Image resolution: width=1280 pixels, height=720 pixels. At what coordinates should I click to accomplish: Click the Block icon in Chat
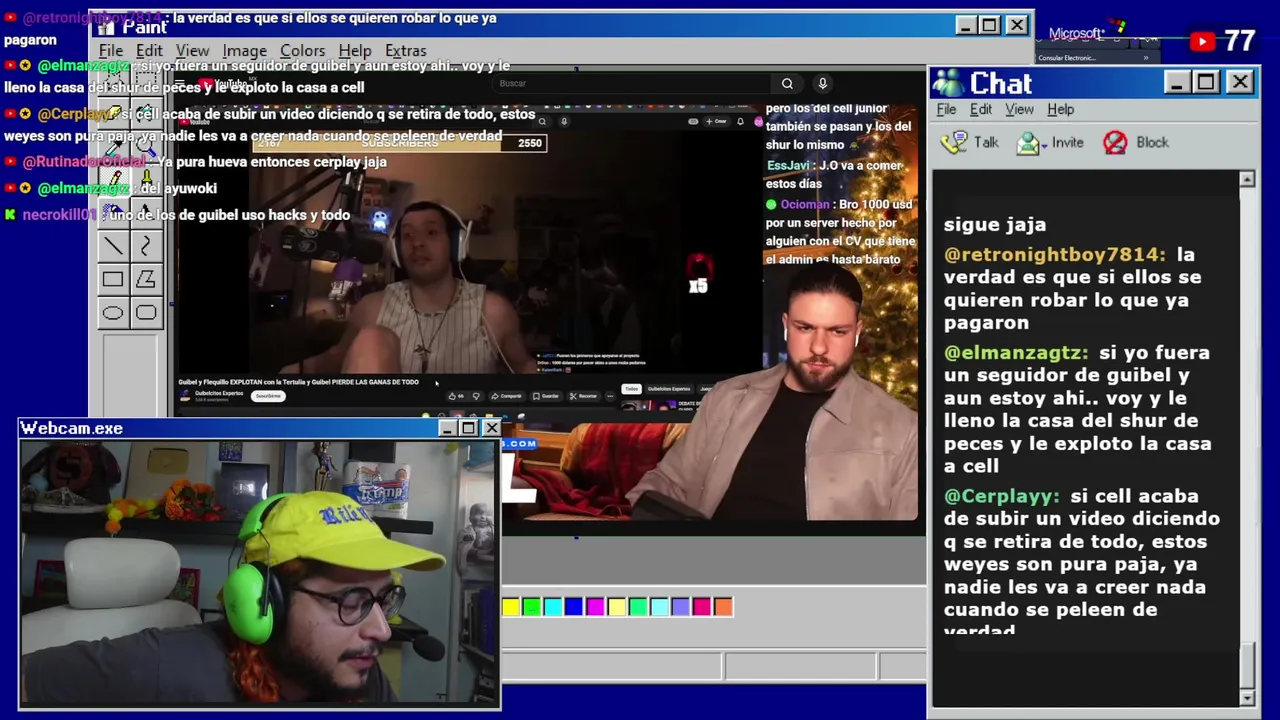click(x=1115, y=143)
